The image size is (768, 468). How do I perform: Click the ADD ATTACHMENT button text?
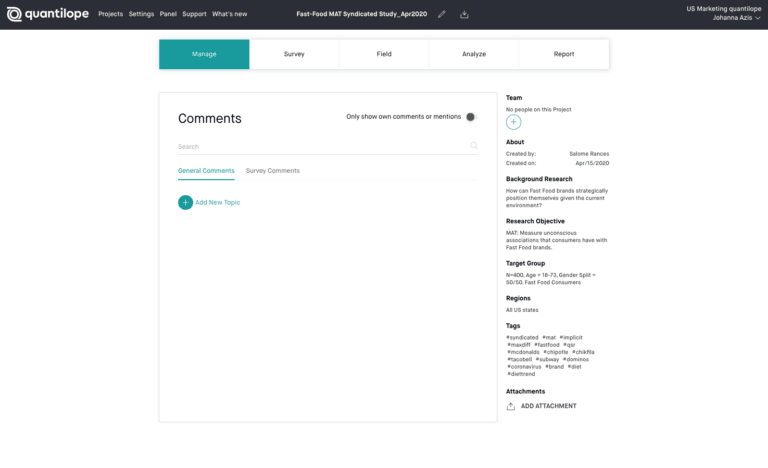pos(548,406)
